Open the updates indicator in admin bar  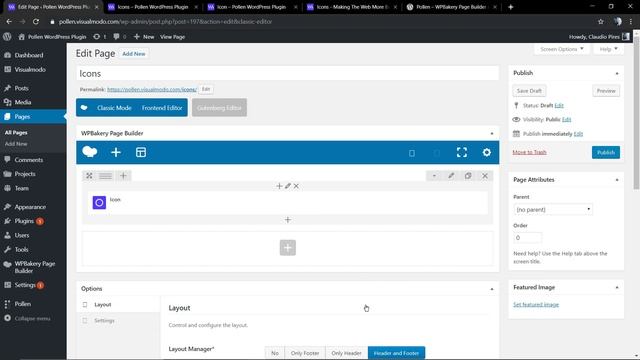[99, 37]
